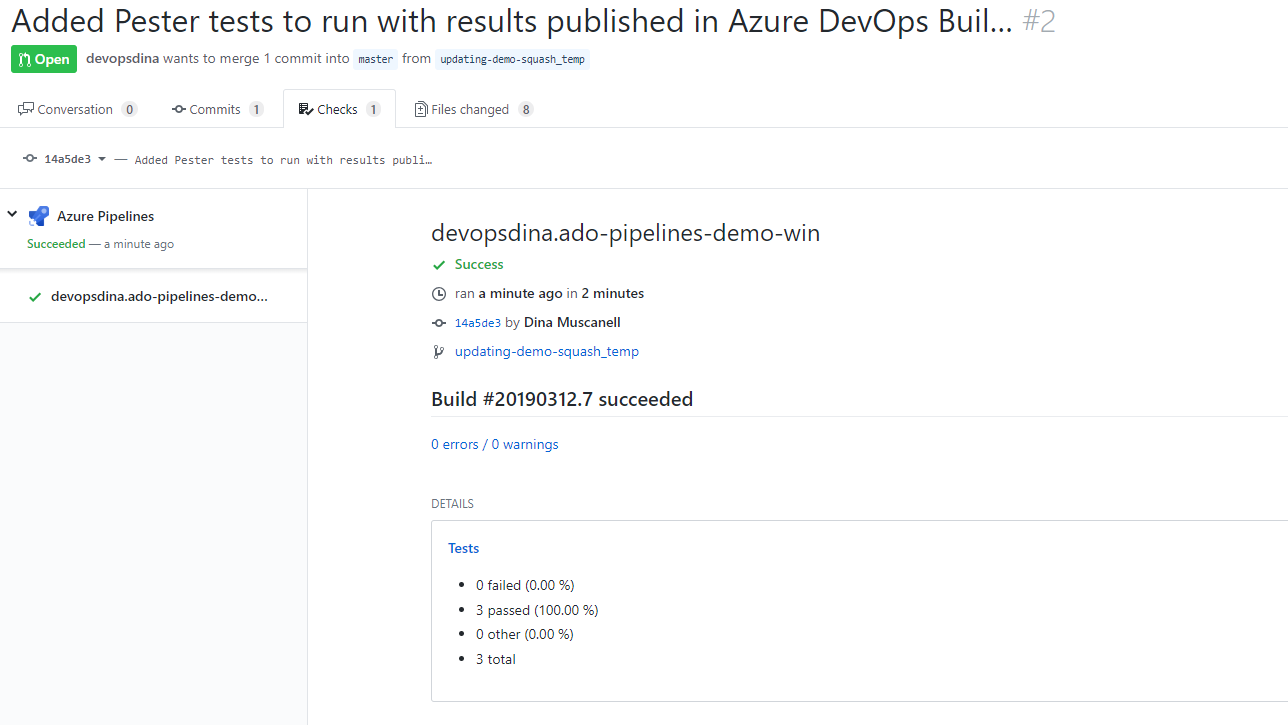Collapse the Azure Pipelines check suite

12,214
